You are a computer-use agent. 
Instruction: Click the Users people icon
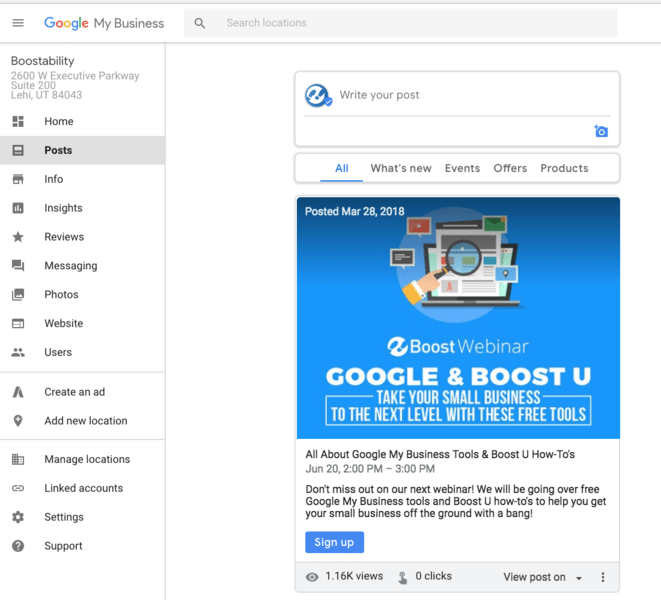pos(18,352)
